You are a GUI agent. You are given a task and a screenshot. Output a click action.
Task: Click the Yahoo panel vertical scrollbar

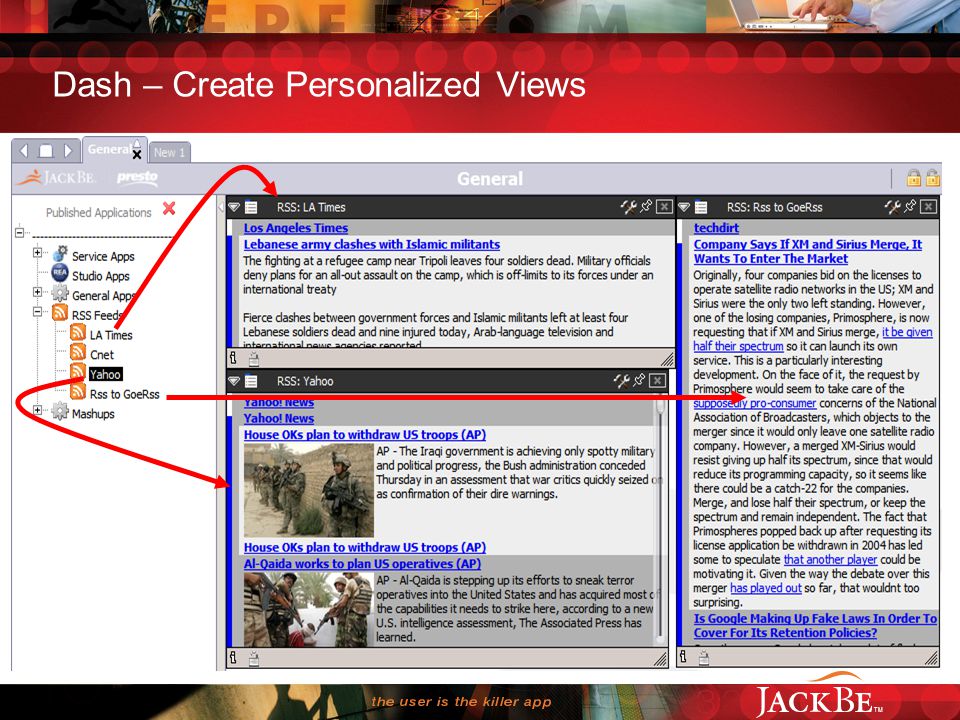point(660,520)
